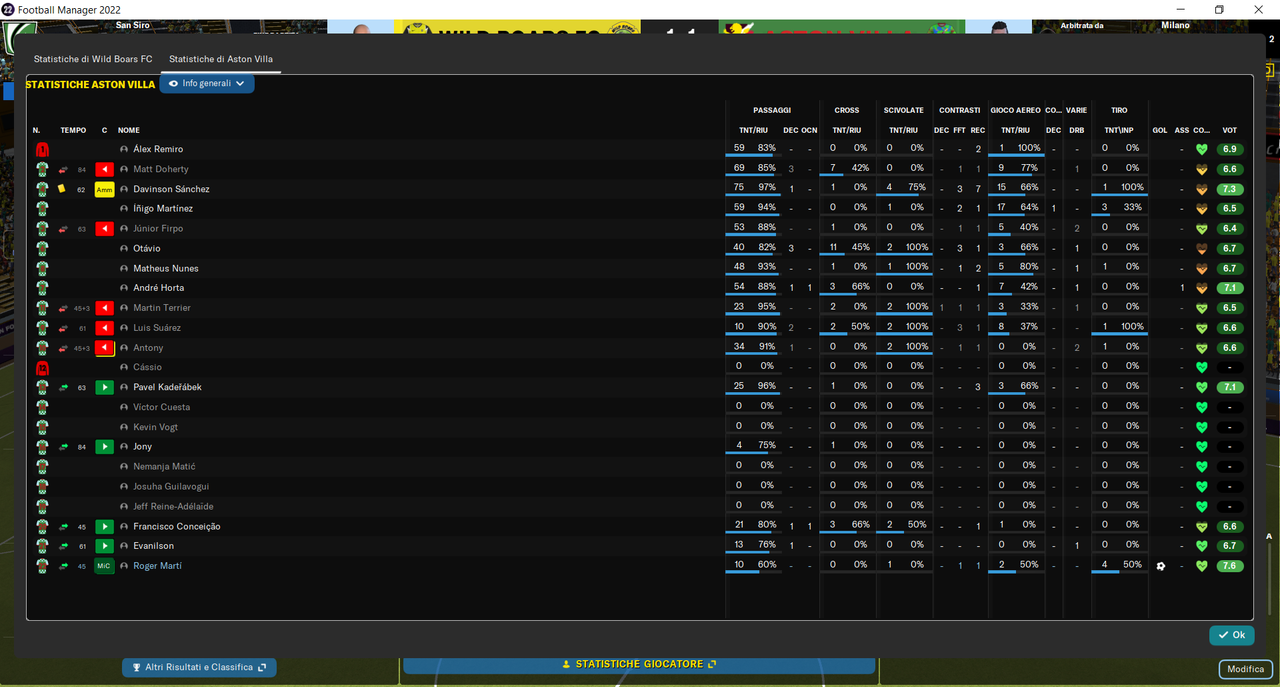This screenshot has height=687, width=1280.
Task: Click the red substituted-off icon for Matt Doherty
Action: (104, 169)
